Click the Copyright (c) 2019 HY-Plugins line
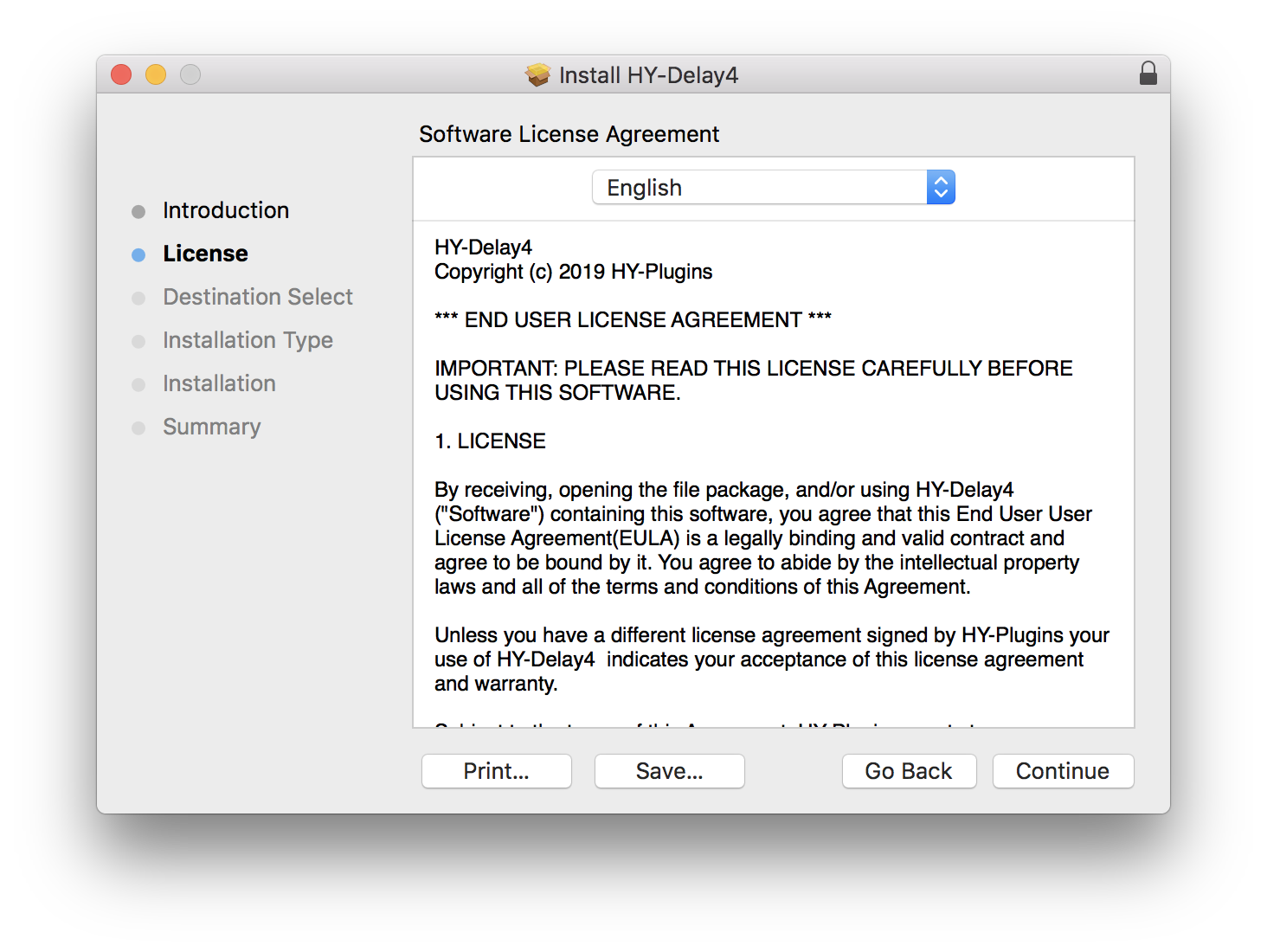This screenshot has width=1267, height=952. 573,272
